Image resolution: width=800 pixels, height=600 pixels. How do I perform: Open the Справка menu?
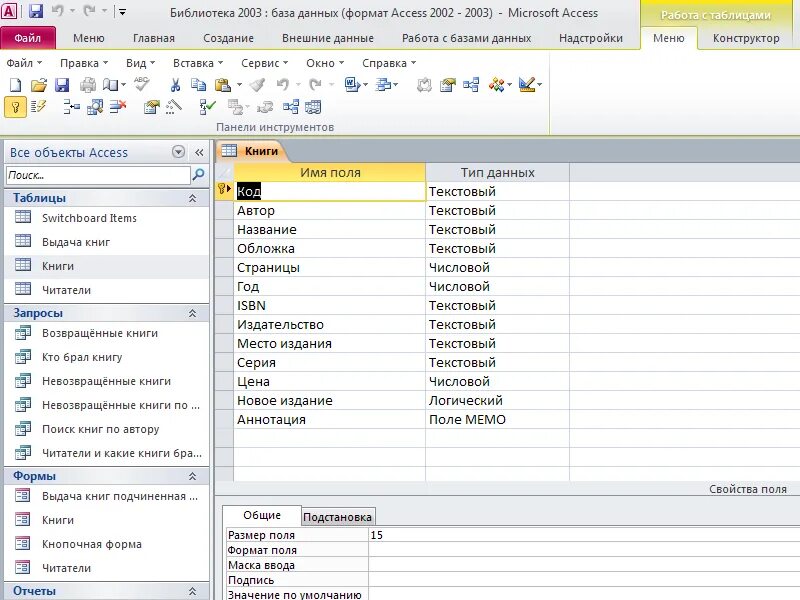pos(389,63)
